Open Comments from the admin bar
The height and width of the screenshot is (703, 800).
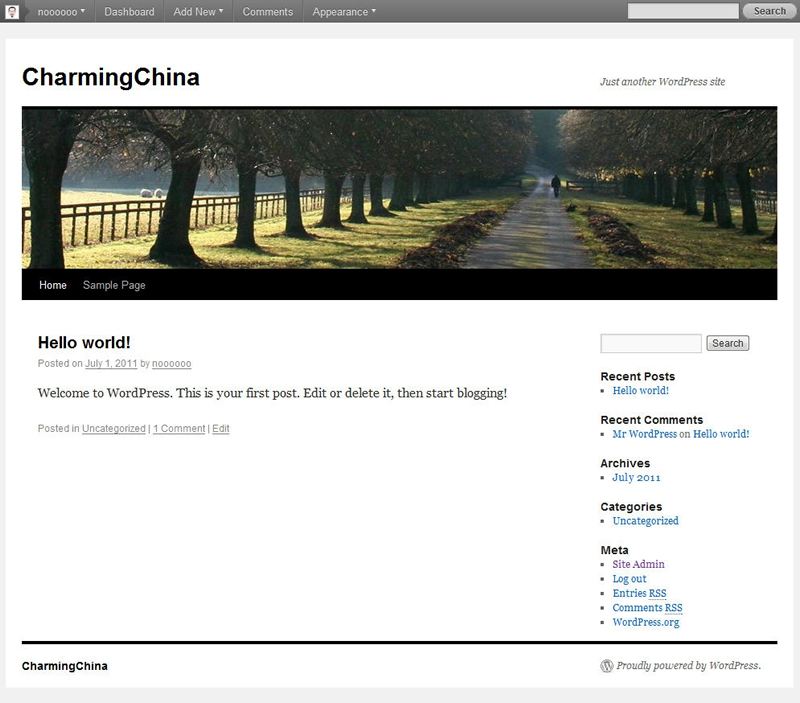tap(269, 11)
